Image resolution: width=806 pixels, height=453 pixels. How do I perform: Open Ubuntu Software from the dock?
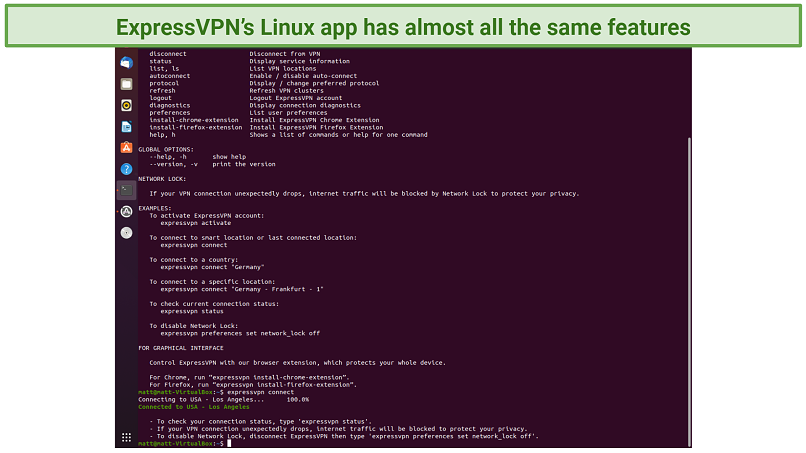click(126, 148)
